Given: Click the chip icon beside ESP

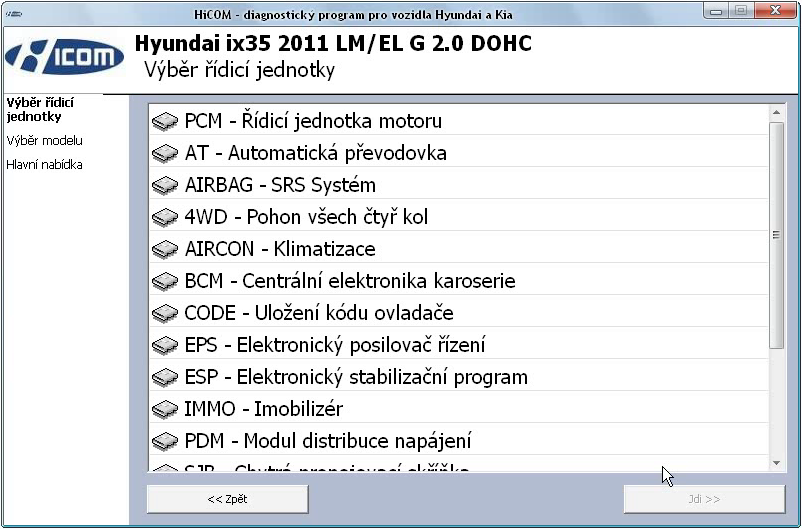Looking at the screenshot, I should click(x=165, y=378).
